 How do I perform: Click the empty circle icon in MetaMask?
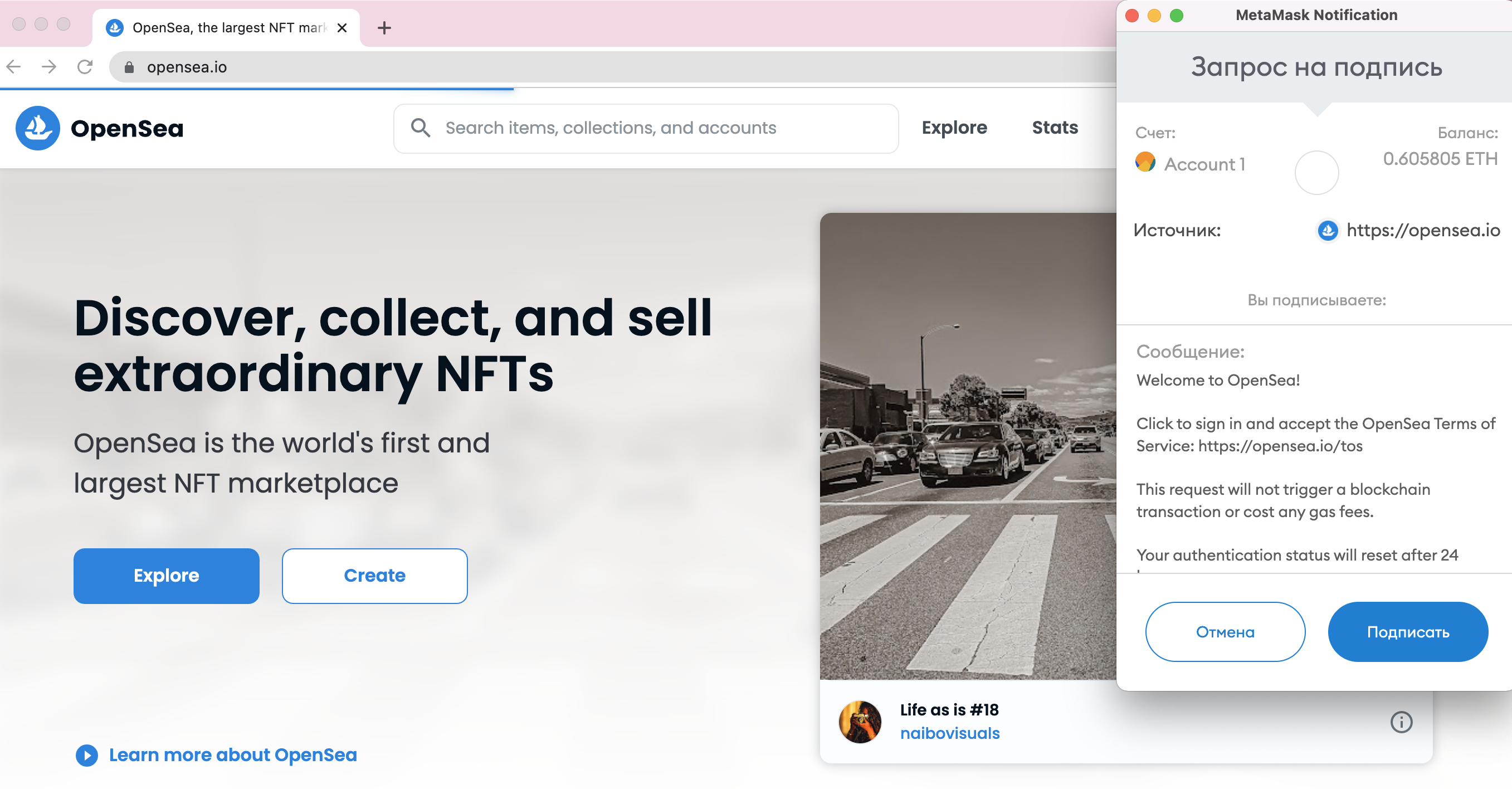[x=1316, y=172]
